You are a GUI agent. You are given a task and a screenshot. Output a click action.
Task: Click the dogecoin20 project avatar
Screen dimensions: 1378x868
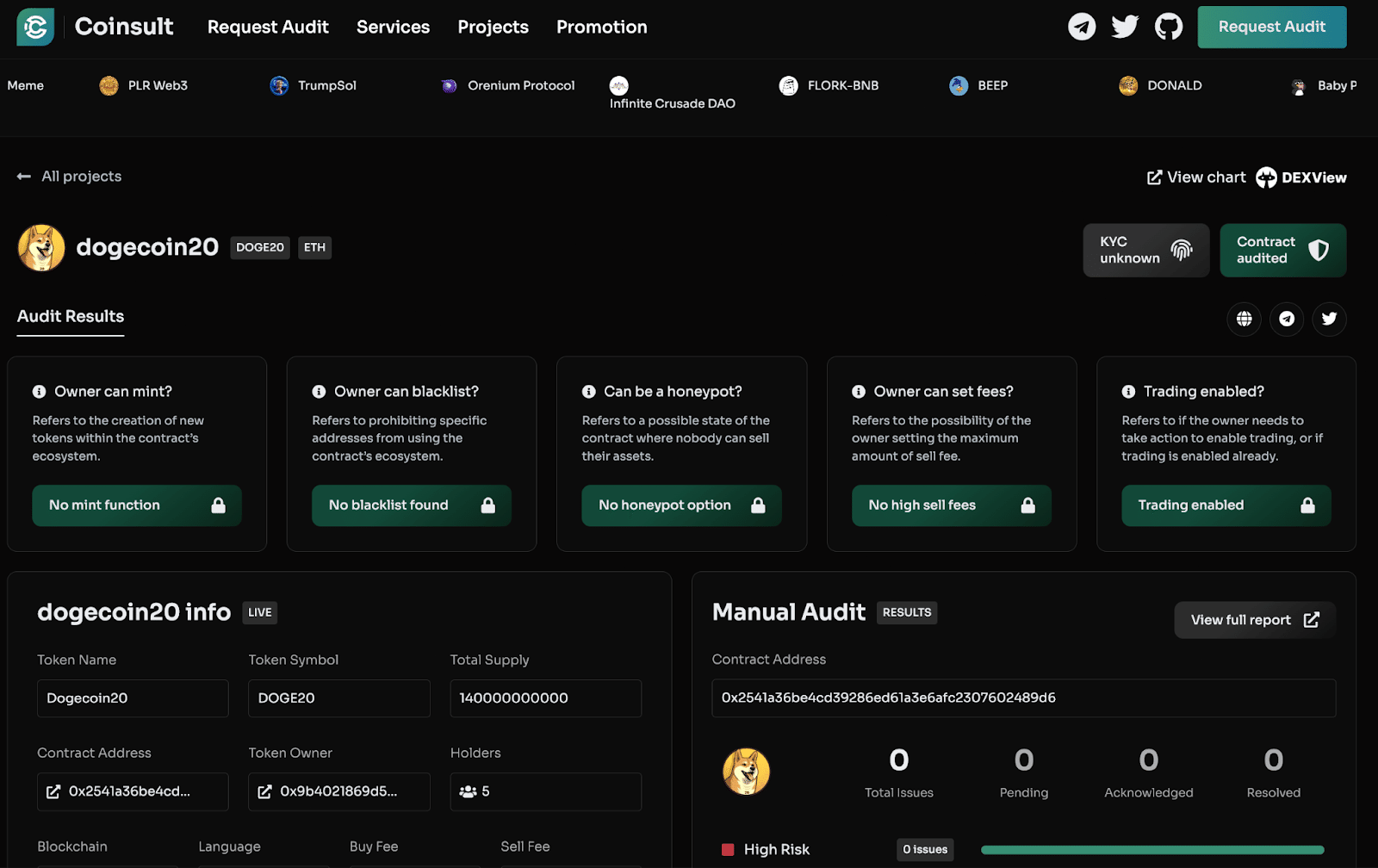41,248
